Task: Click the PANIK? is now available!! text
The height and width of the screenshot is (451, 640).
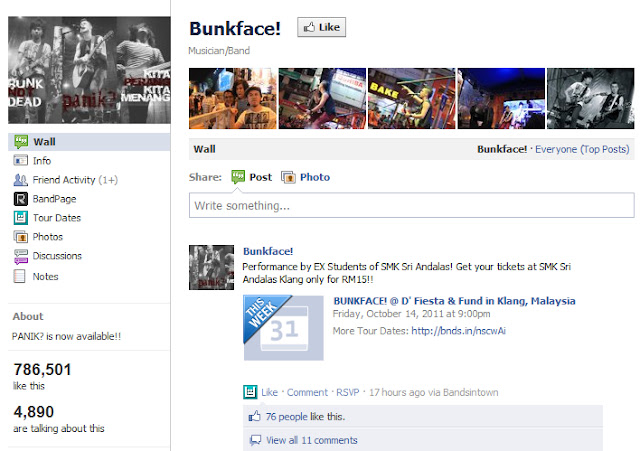Action: click(x=66, y=336)
